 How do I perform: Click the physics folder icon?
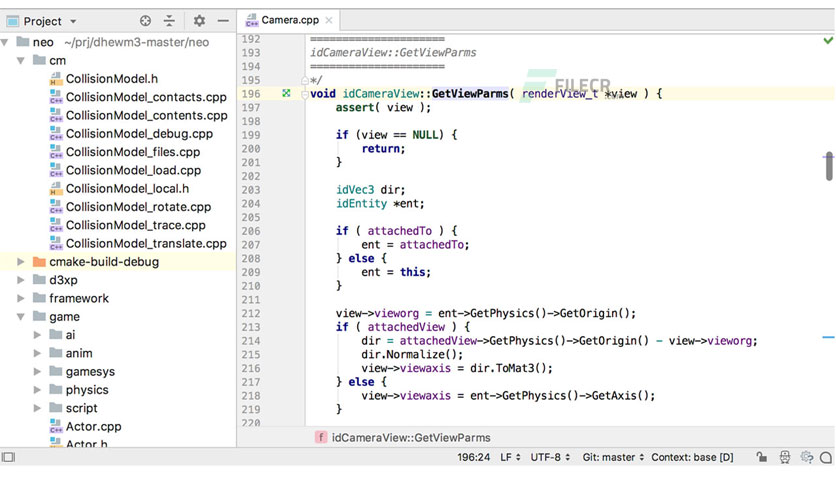pos(55,390)
